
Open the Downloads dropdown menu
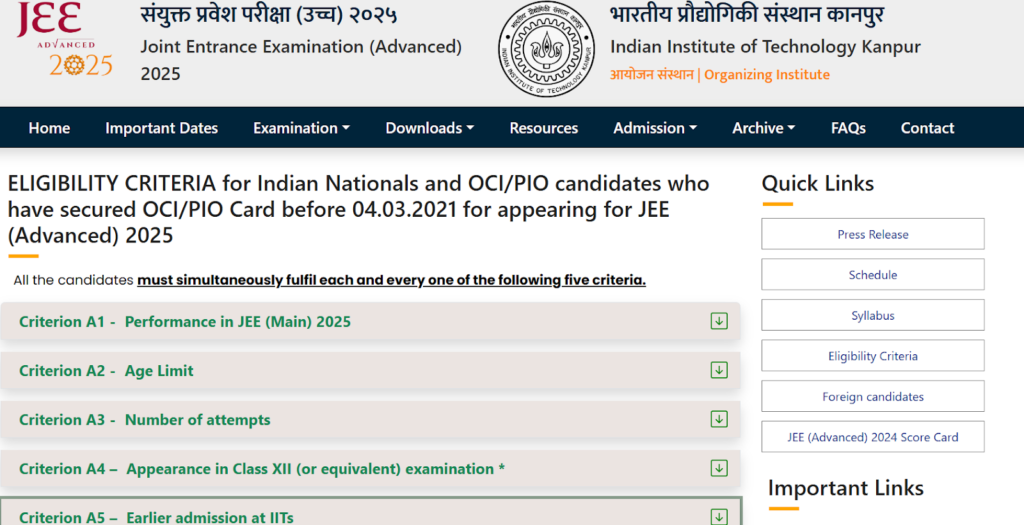[x=430, y=128]
